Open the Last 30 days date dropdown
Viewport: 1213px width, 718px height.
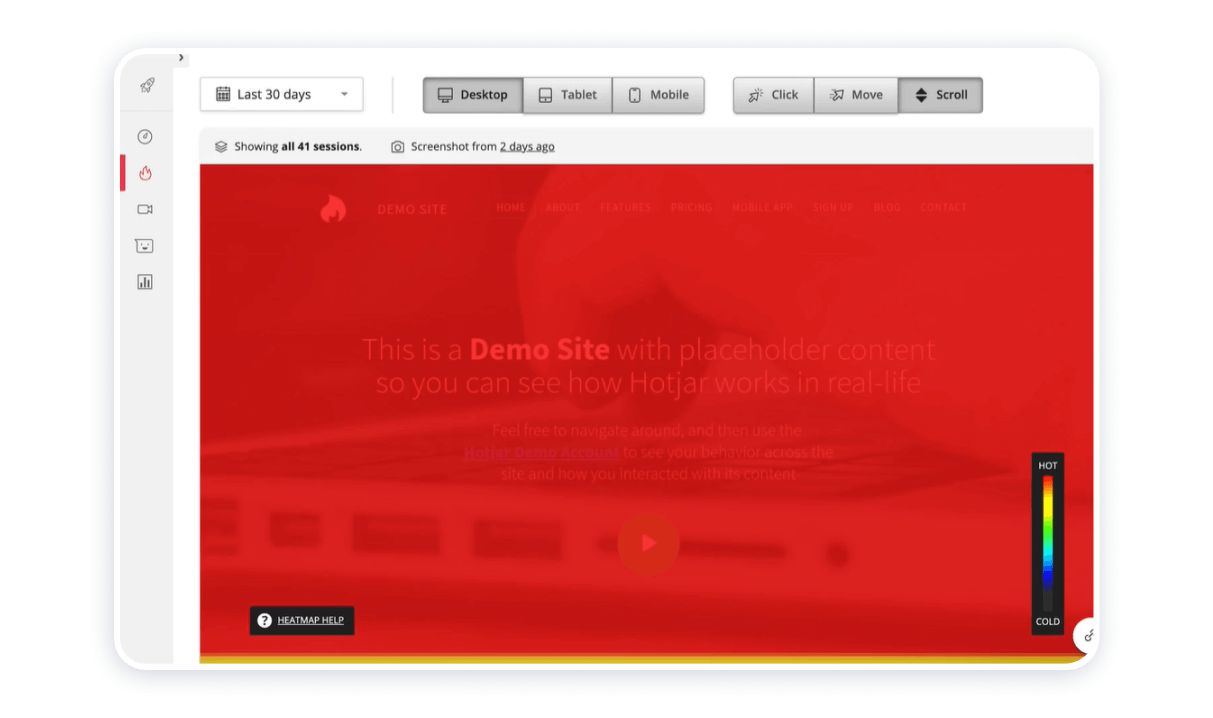(x=282, y=95)
